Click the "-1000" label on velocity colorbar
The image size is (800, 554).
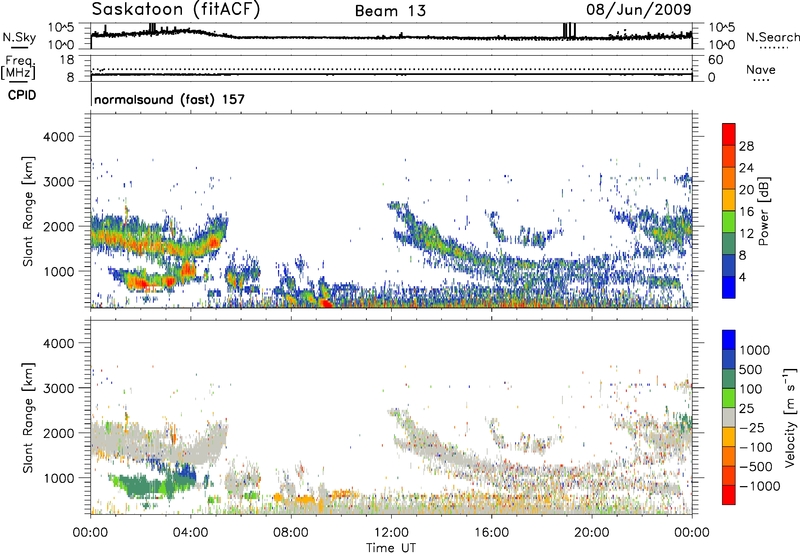[x=760, y=486]
